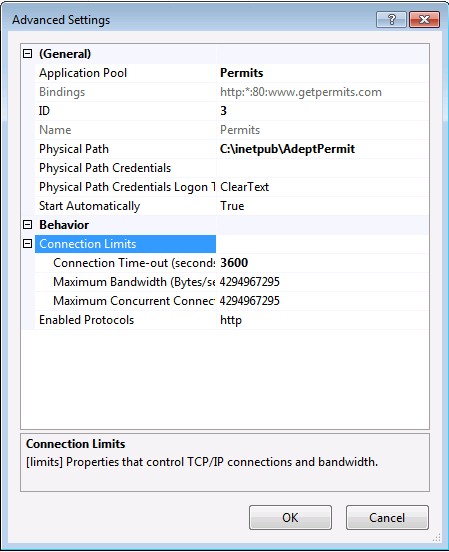
Task: Select the ID property row
Action: 232,111
